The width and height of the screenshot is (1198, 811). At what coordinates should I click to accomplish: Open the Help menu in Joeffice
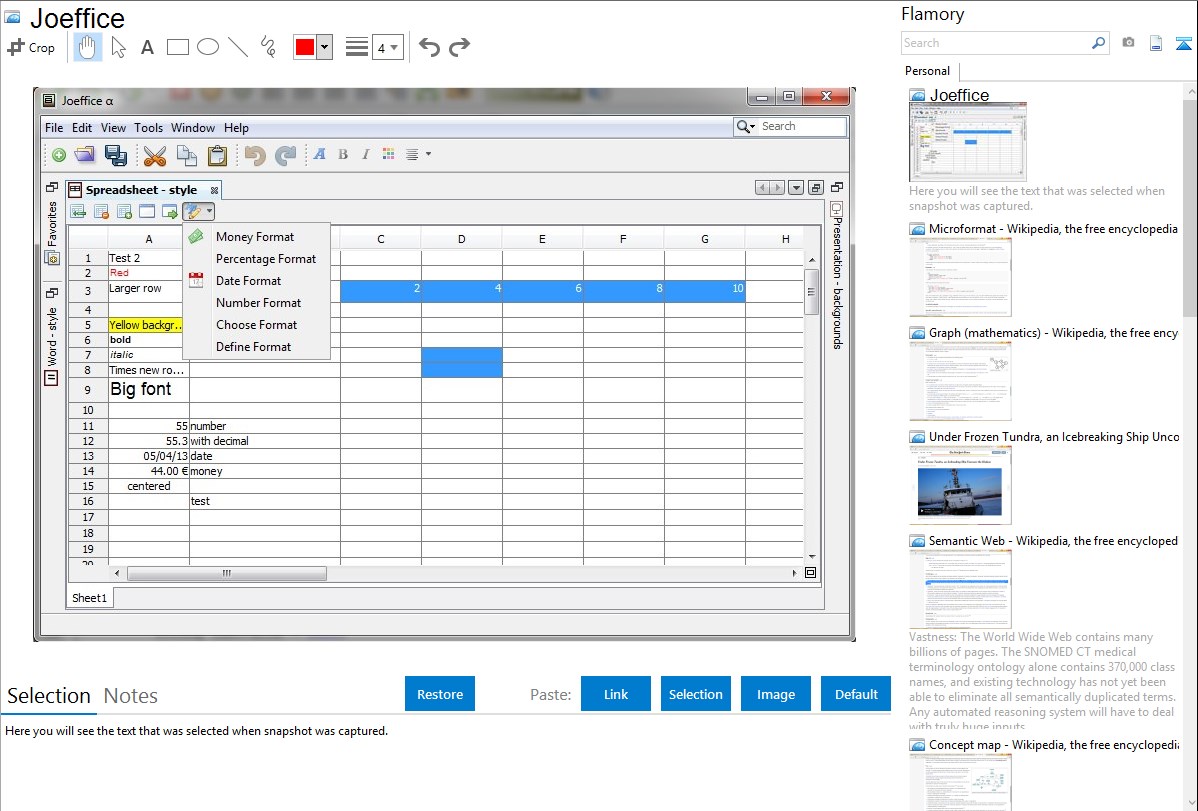(236, 128)
